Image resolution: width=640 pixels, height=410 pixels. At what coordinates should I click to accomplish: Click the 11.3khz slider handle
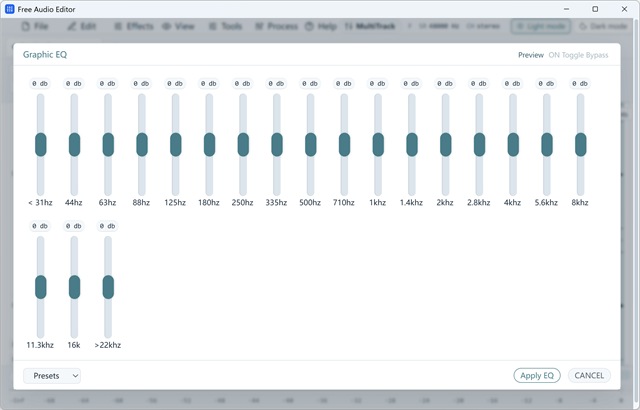pos(40,287)
